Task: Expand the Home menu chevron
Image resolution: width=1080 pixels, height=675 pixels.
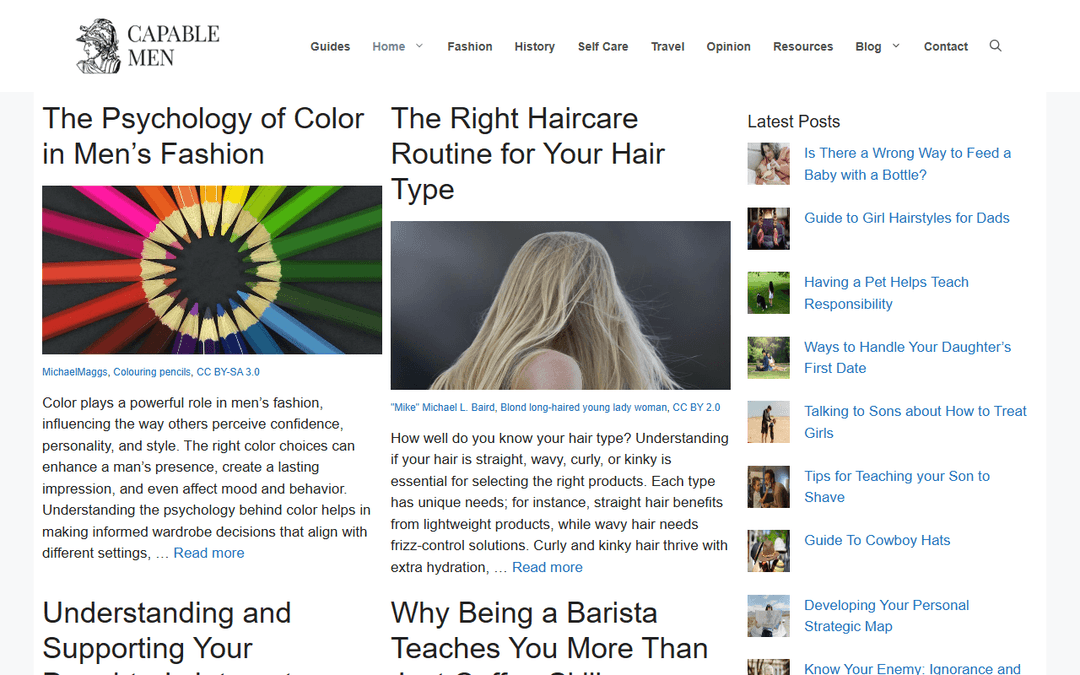Action: 419,46
